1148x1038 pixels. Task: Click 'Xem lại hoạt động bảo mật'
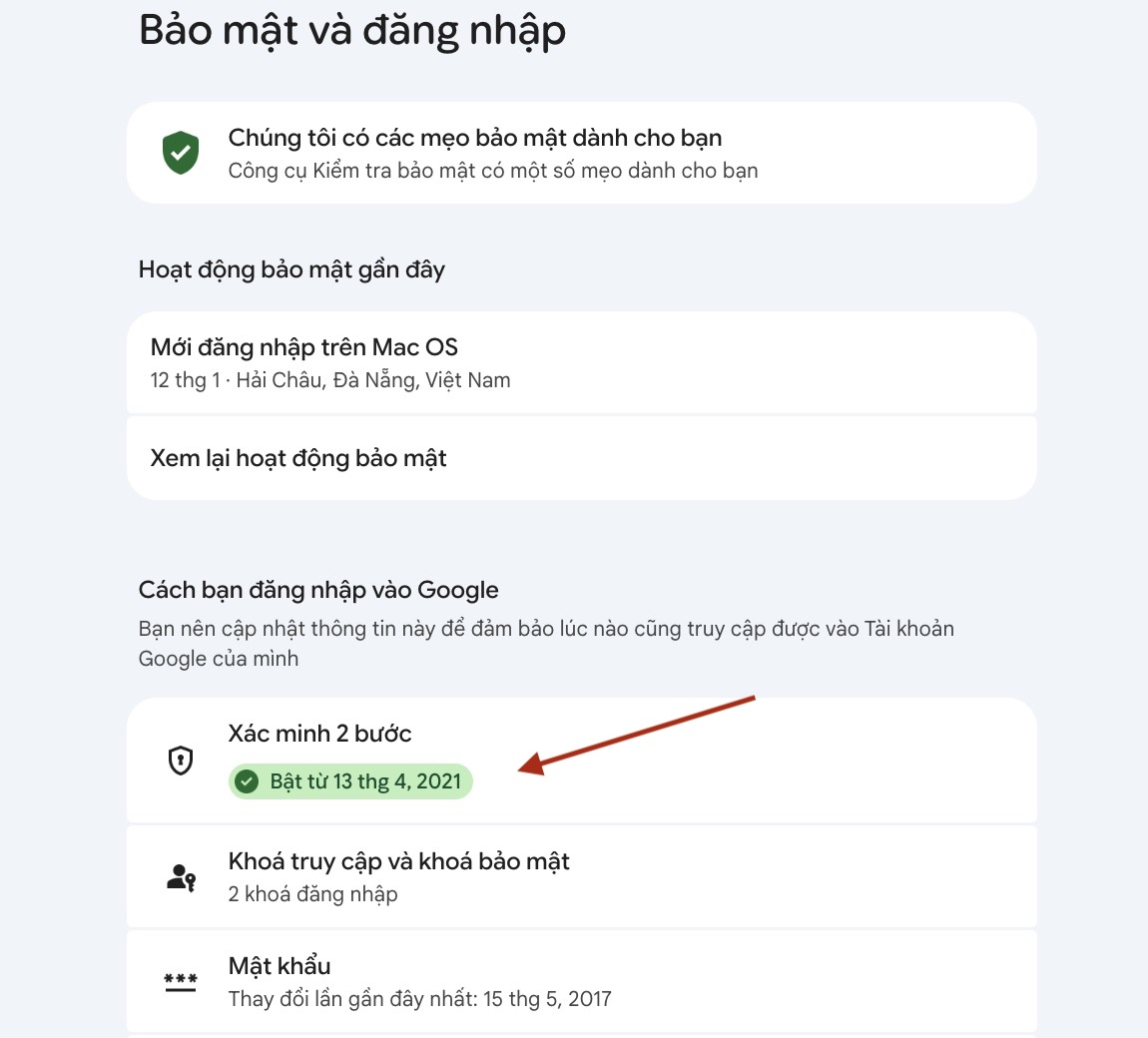298,457
